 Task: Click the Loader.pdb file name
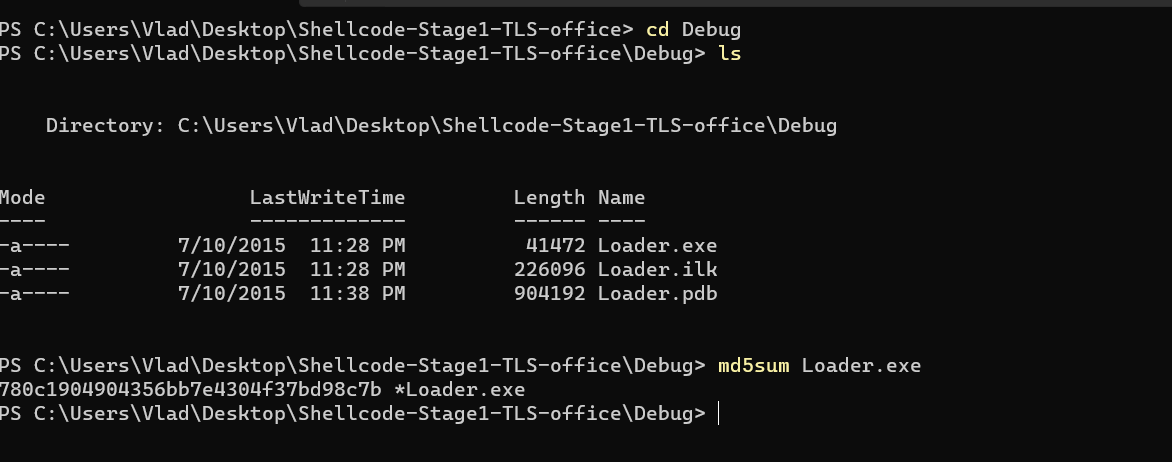(657, 293)
